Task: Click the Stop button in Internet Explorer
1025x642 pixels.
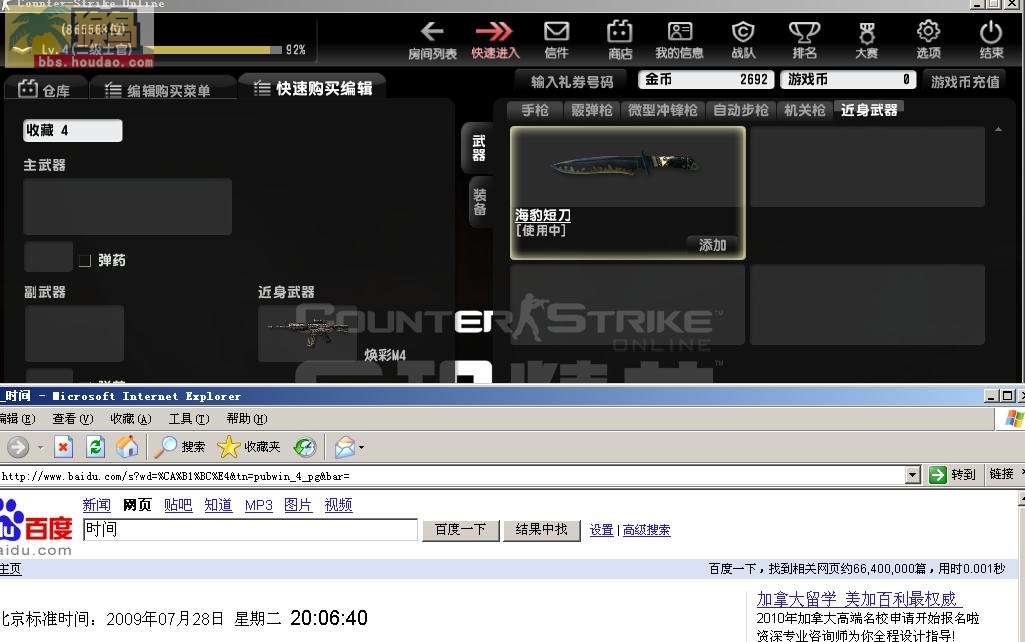Action: pos(63,447)
